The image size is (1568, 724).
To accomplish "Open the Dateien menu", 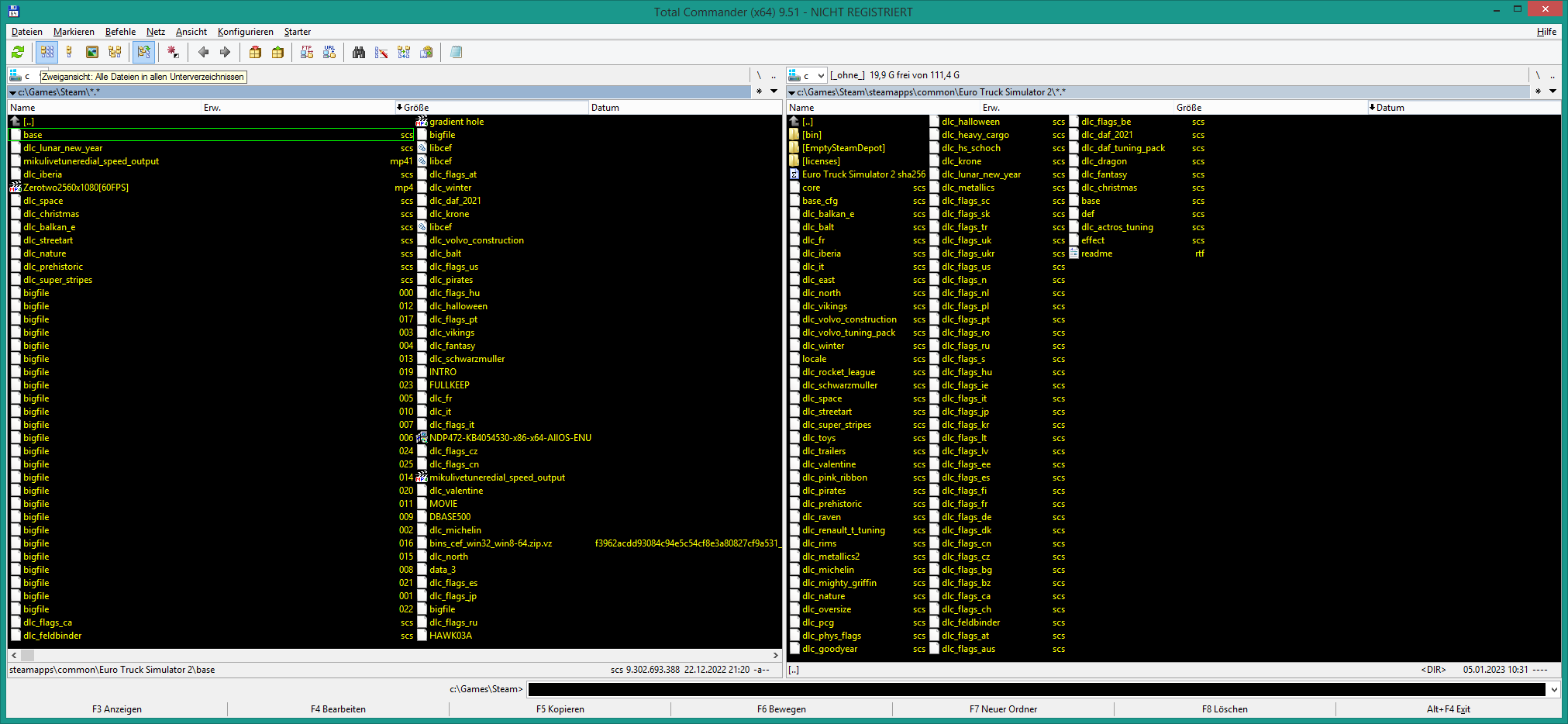I will [x=27, y=32].
